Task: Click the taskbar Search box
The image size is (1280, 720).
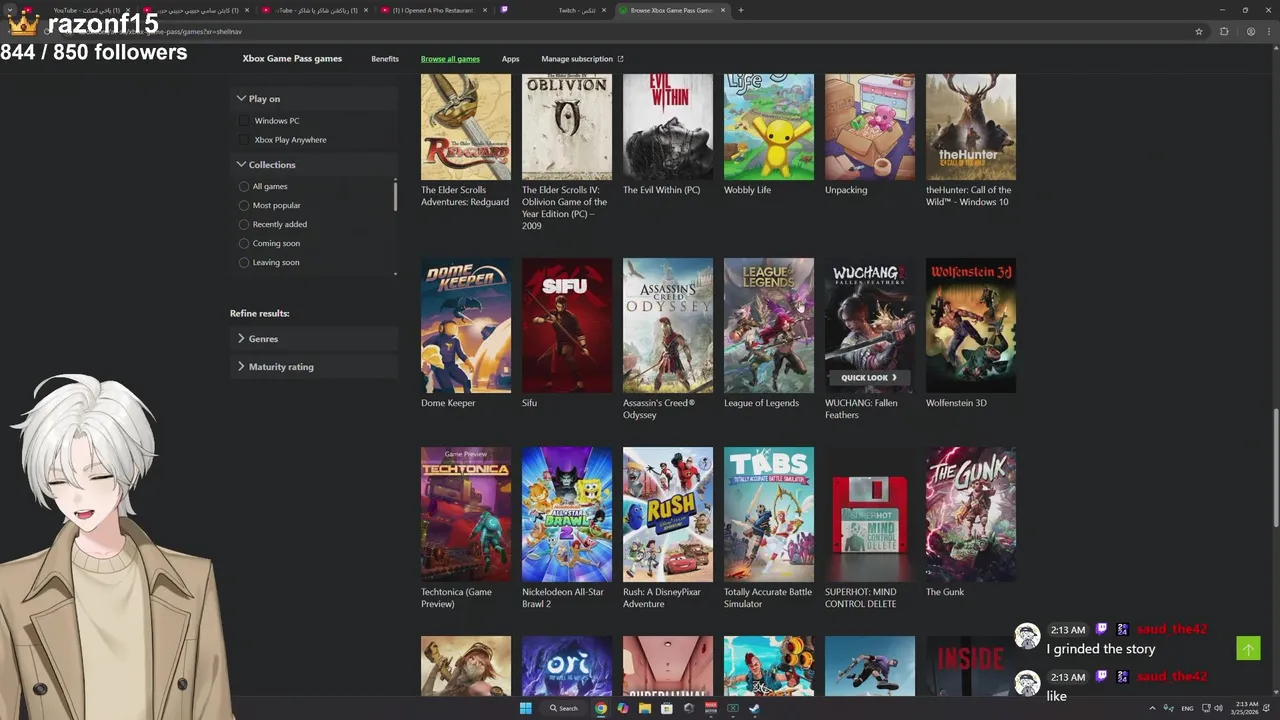Action: [564, 708]
